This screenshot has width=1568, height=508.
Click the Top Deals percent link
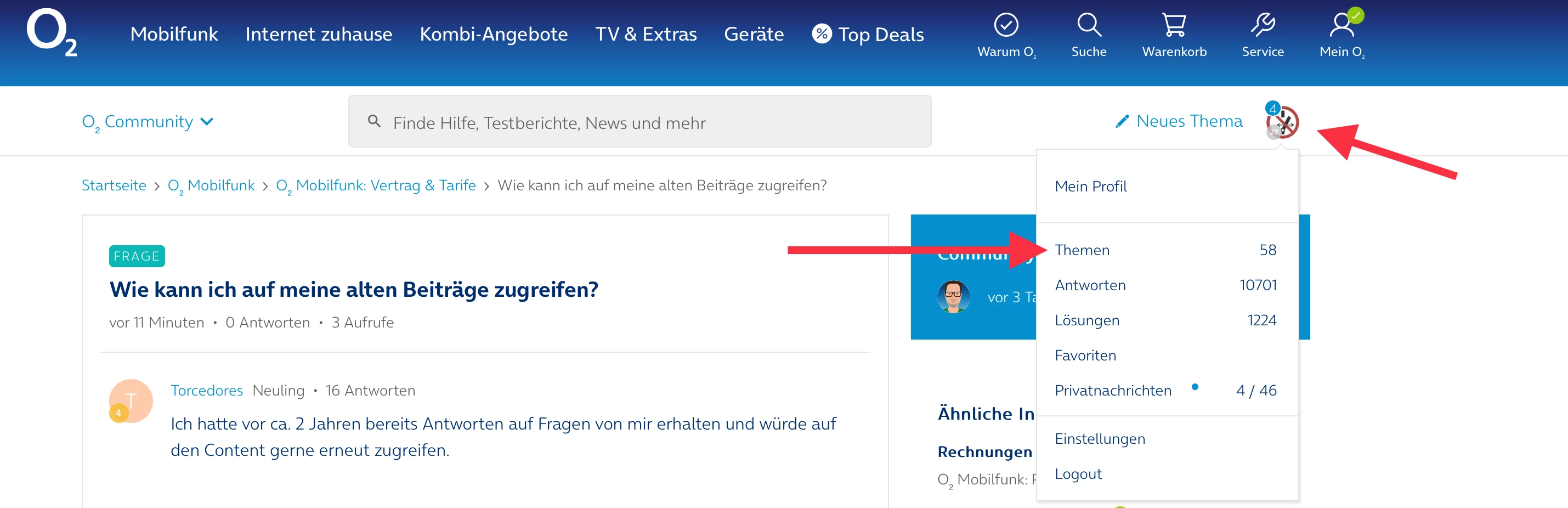(x=868, y=34)
